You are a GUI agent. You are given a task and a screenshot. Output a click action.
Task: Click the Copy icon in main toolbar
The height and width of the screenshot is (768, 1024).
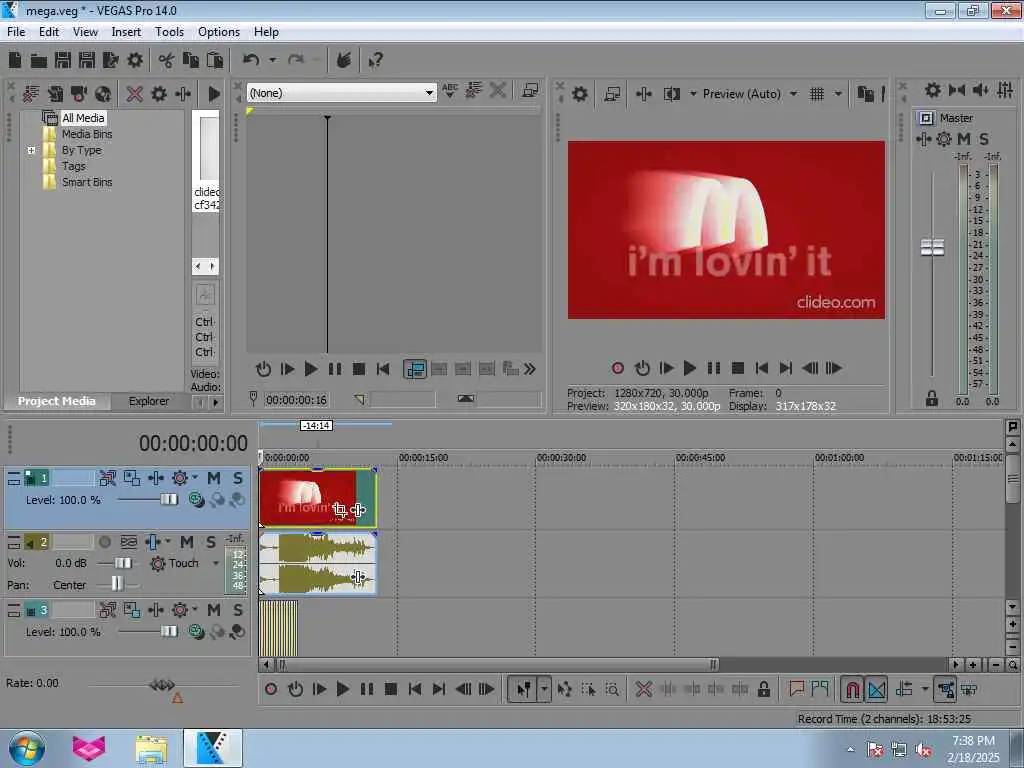(191, 61)
